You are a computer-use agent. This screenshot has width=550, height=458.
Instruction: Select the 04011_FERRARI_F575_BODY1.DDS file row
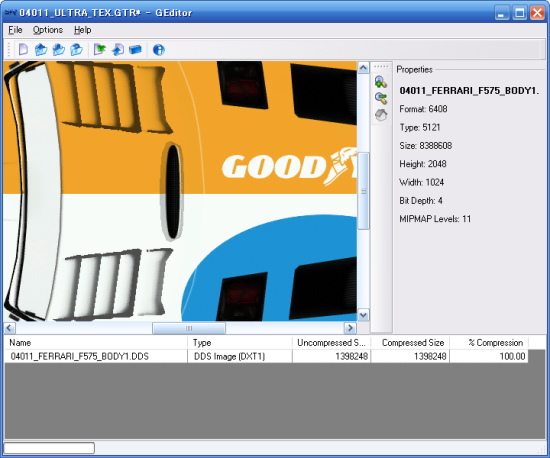tap(266, 356)
